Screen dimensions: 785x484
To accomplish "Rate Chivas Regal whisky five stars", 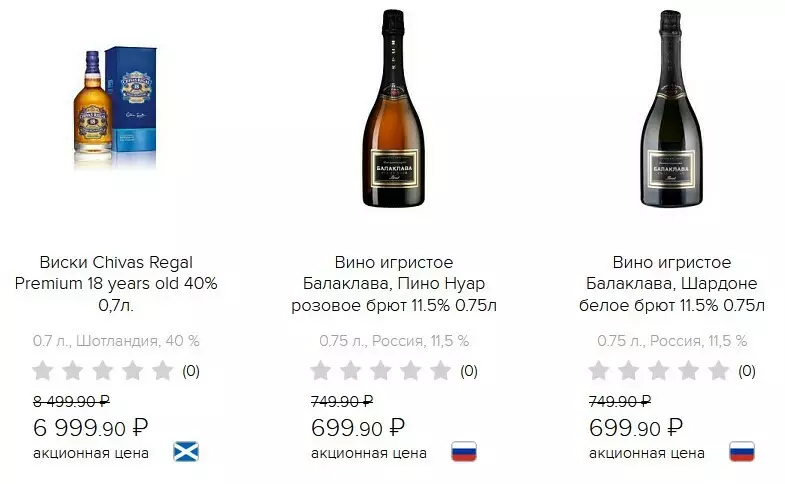I will pyautogui.click(x=163, y=372).
